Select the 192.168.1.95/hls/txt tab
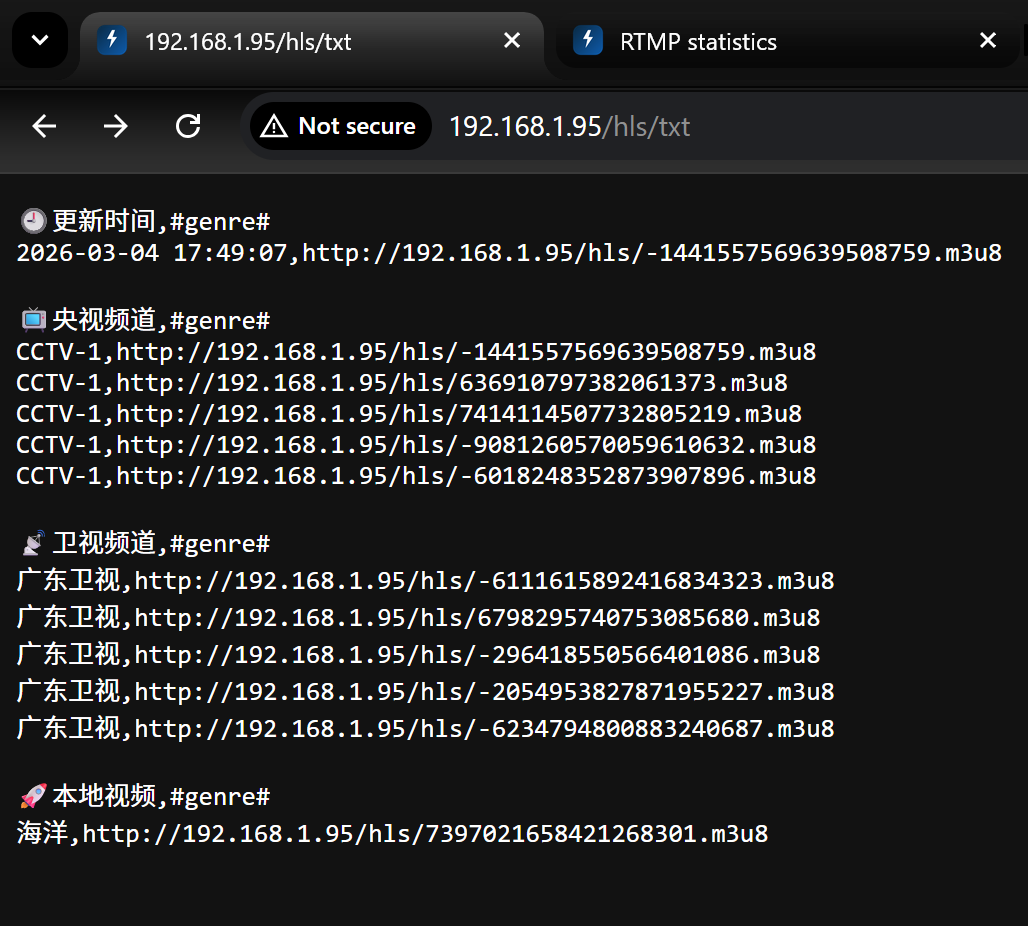1028x926 pixels. pos(250,41)
